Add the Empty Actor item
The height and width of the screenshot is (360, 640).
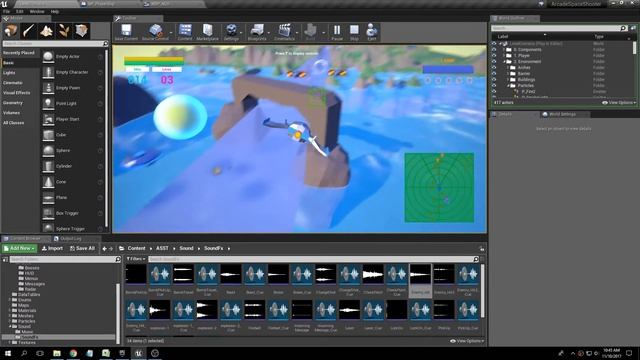coord(72,57)
